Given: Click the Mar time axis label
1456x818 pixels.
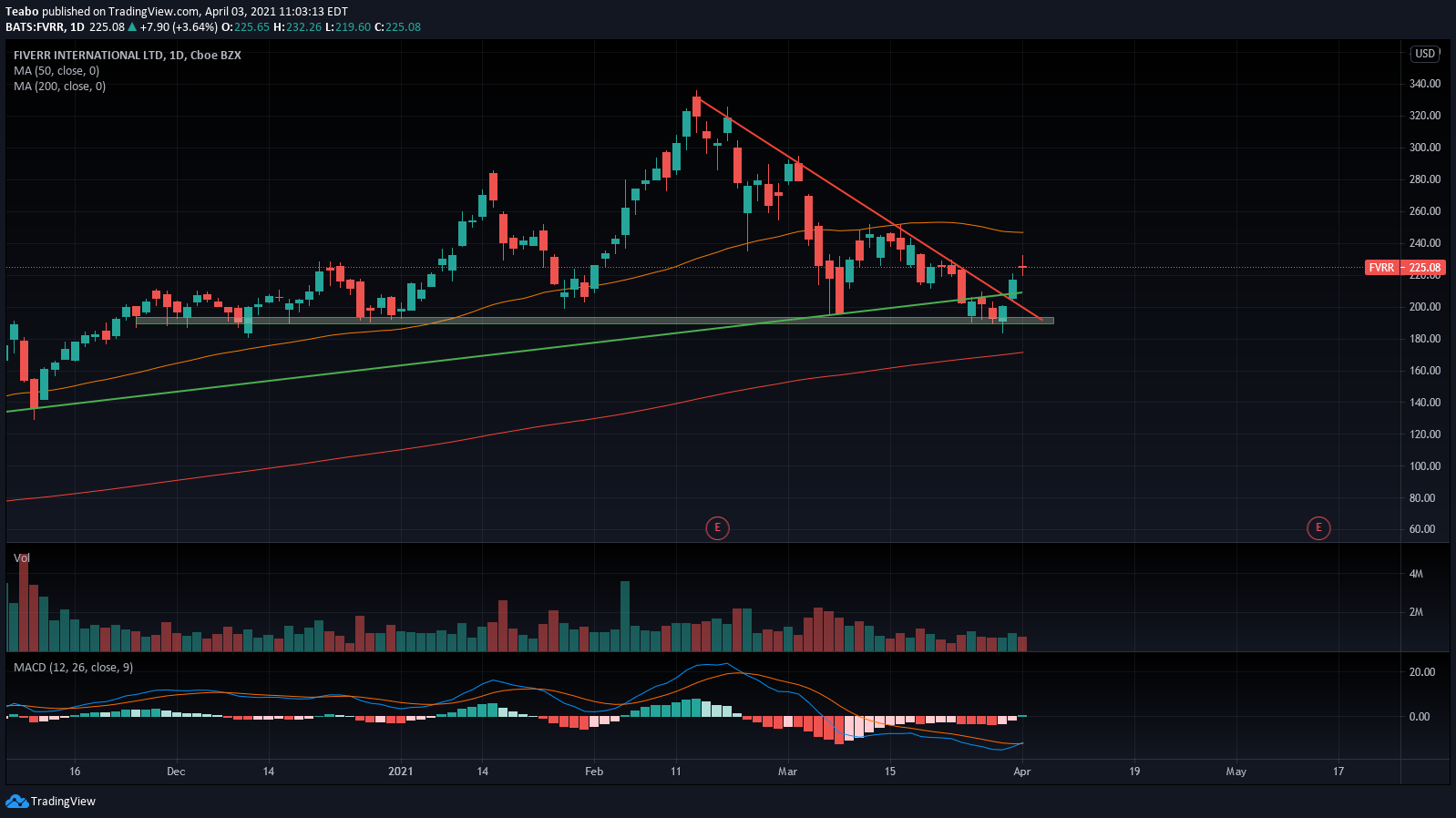Looking at the screenshot, I should [787, 772].
